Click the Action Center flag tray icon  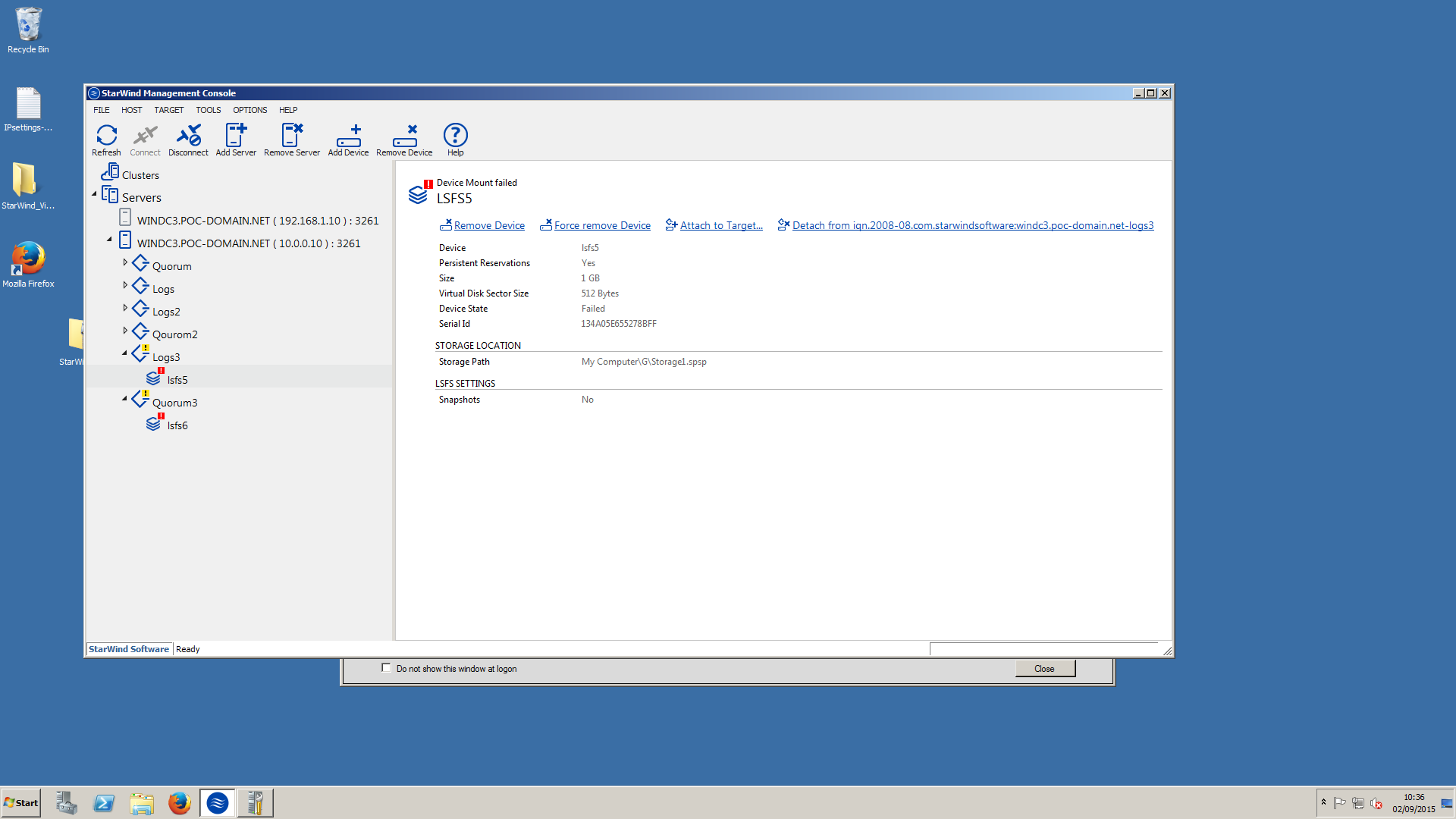point(1340,803)
